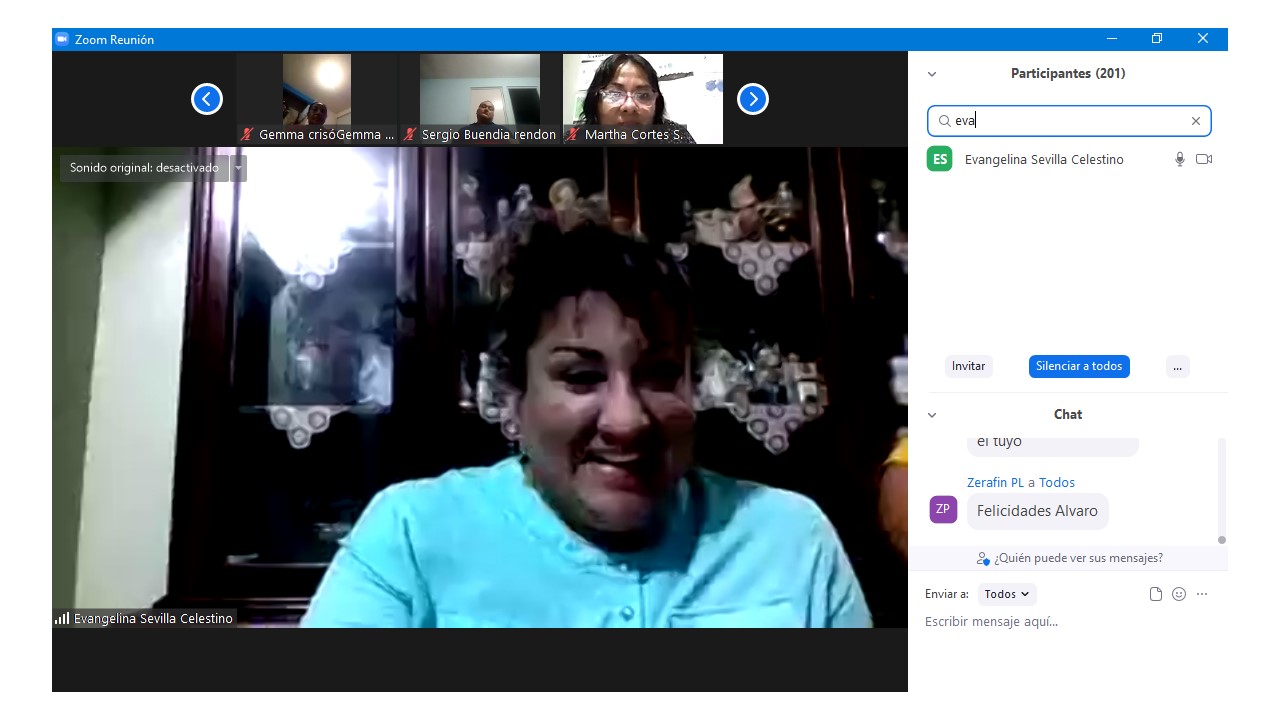Open the Sonido original dropdown arrow
Image resolution: width=1280 pixels, height=720 pixels.
point(239,168)
